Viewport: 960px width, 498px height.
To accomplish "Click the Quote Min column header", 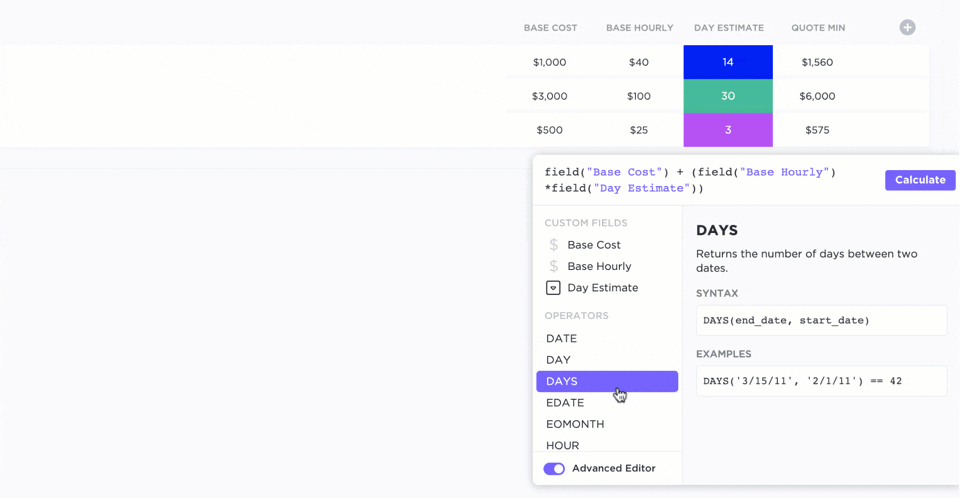I will point(818,28).
